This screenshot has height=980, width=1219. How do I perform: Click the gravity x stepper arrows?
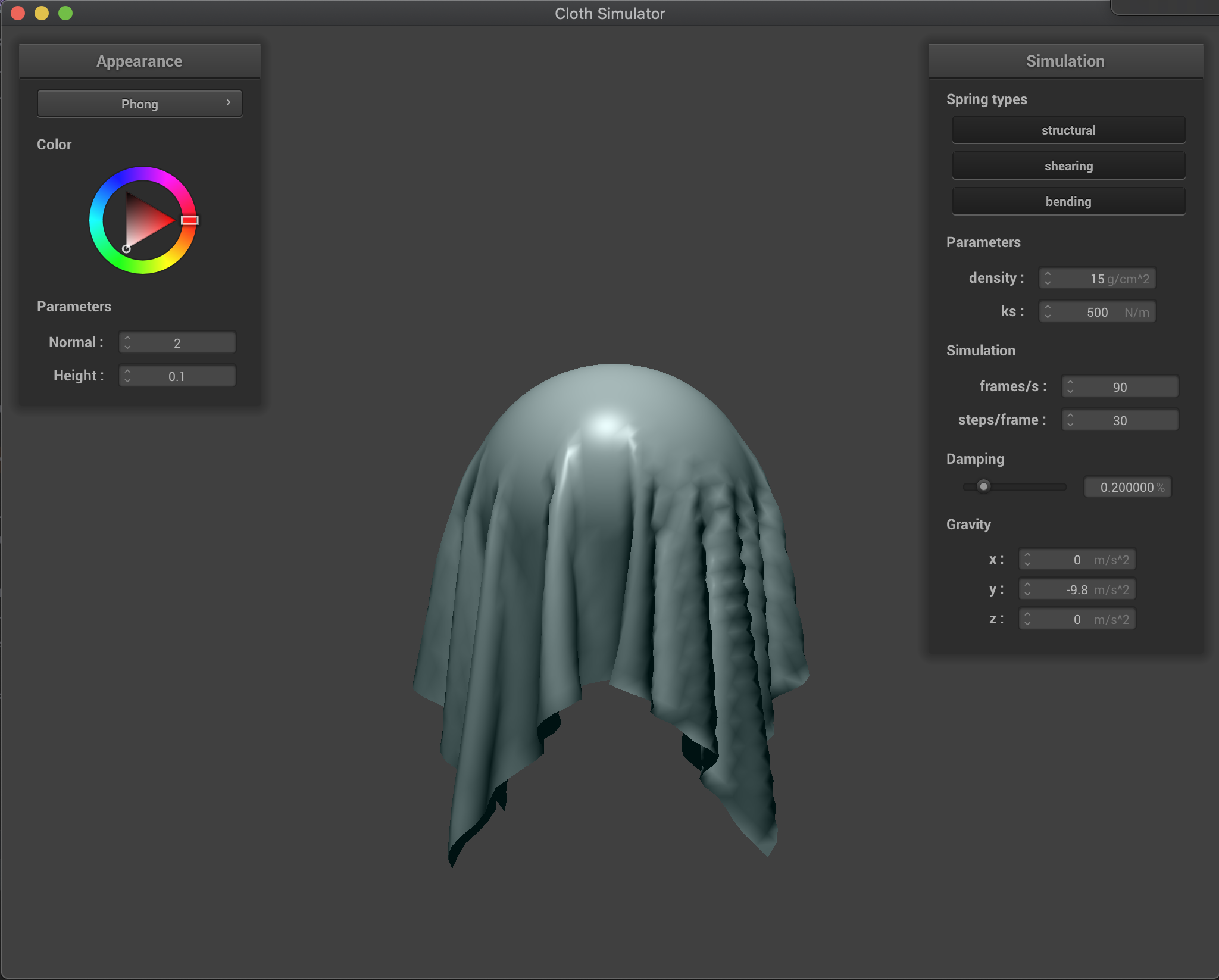pos(1027,559)
